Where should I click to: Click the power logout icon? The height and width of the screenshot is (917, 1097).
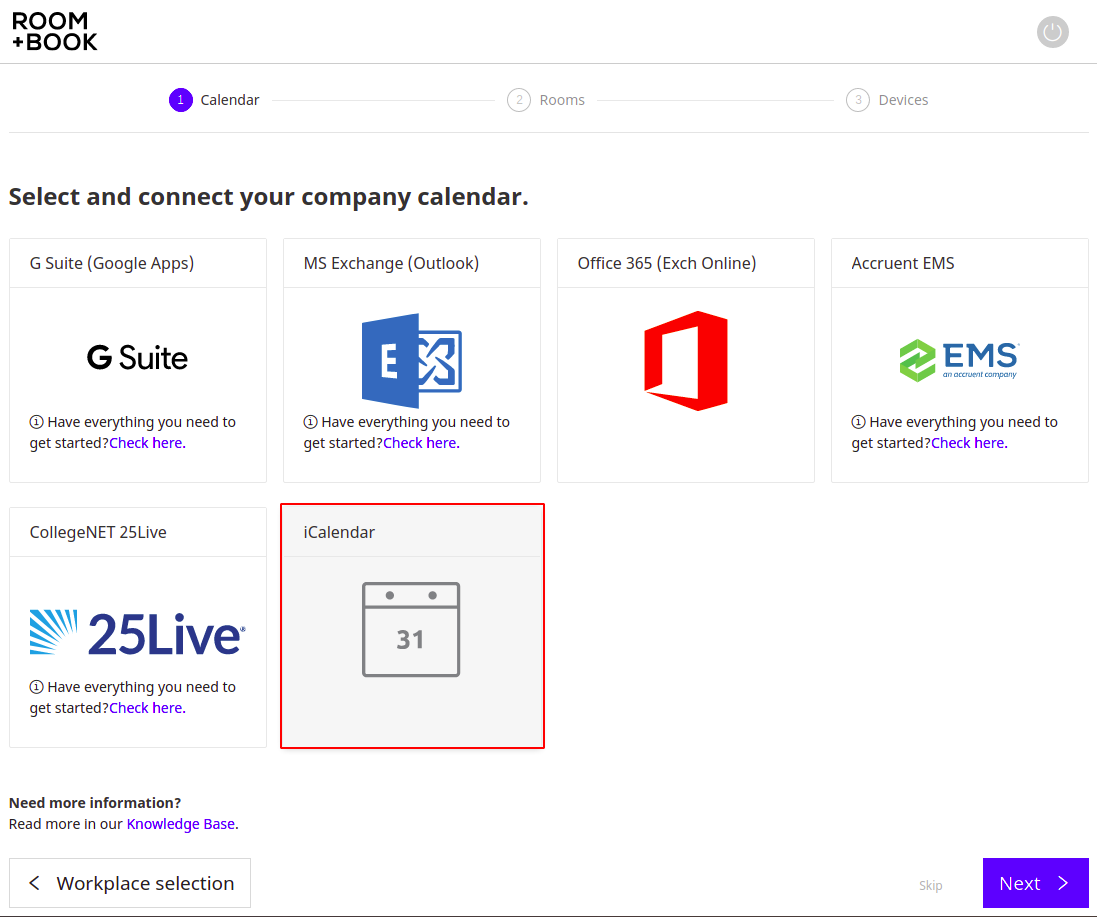click(1052, 32)
